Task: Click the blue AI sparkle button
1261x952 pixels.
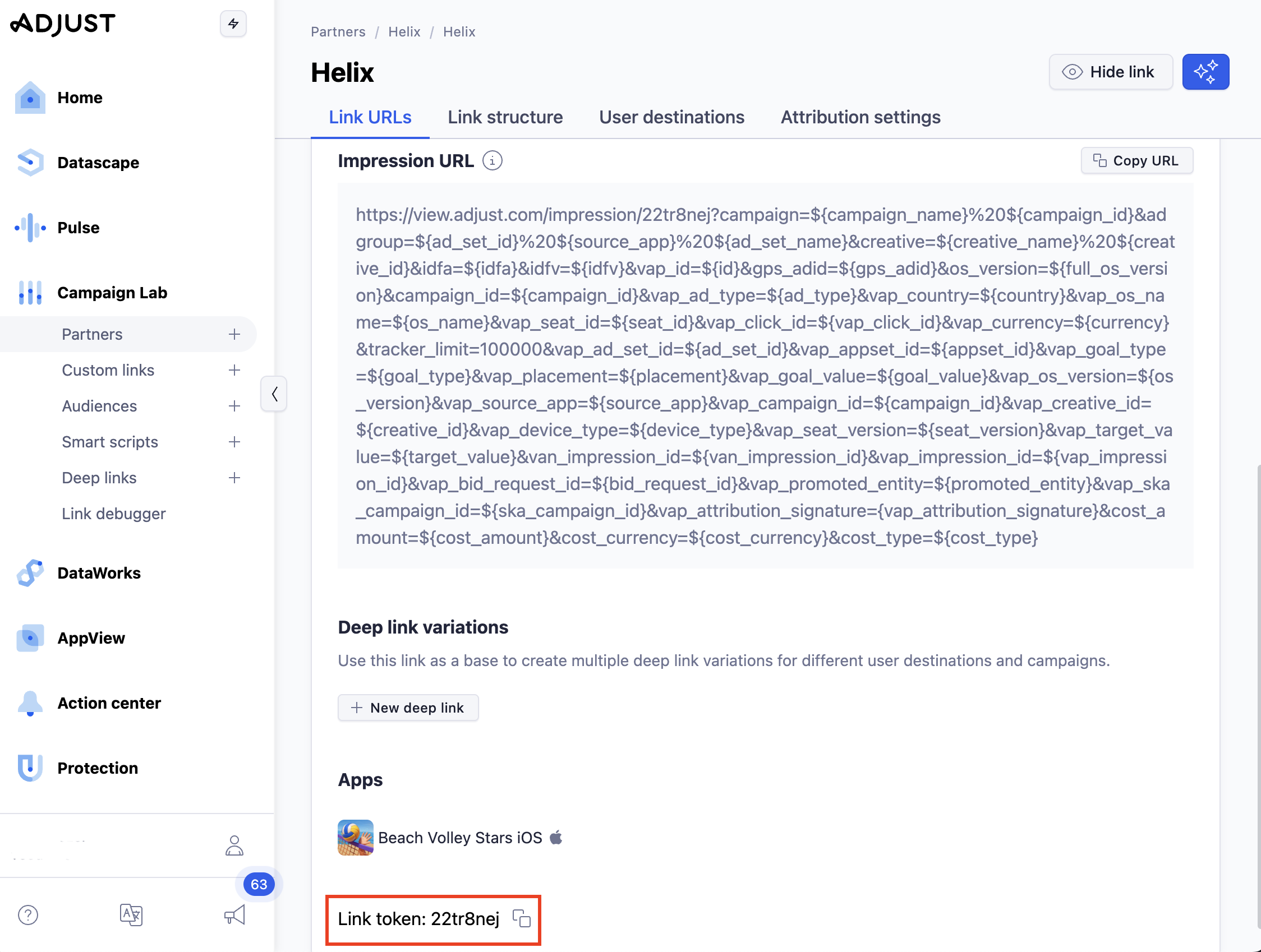Action: pos(1205,72)
